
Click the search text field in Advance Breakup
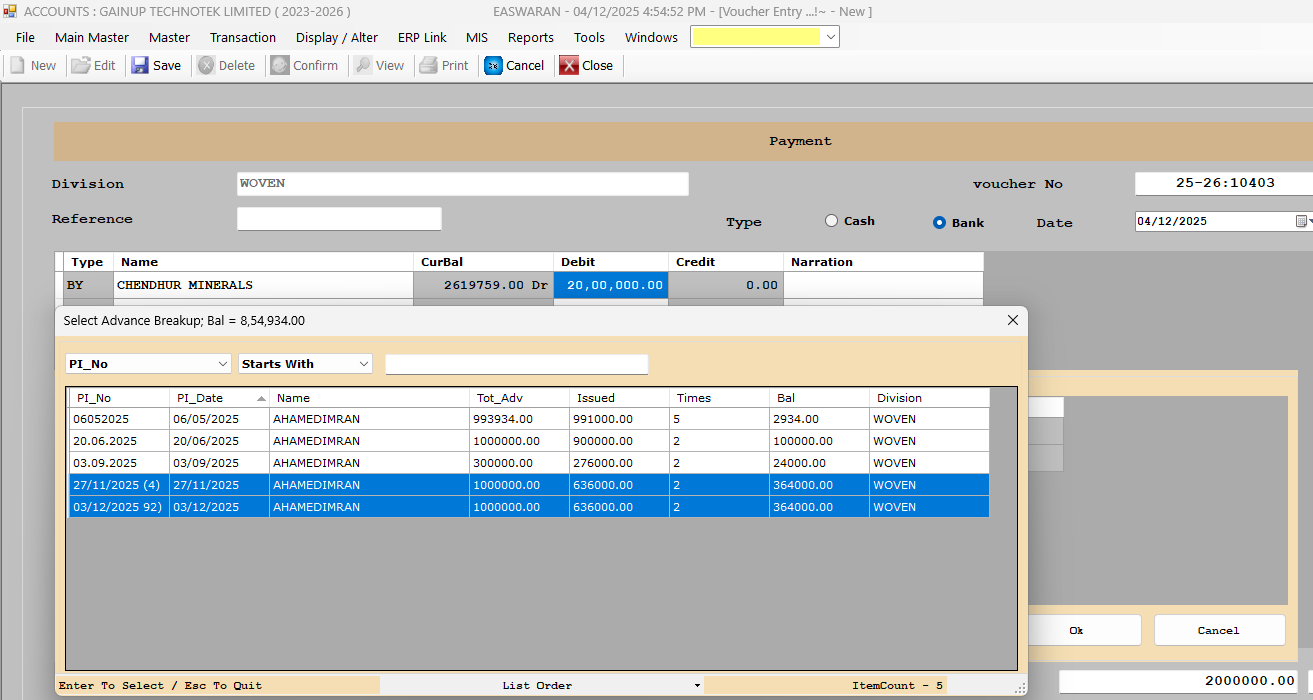coord(516,364)
